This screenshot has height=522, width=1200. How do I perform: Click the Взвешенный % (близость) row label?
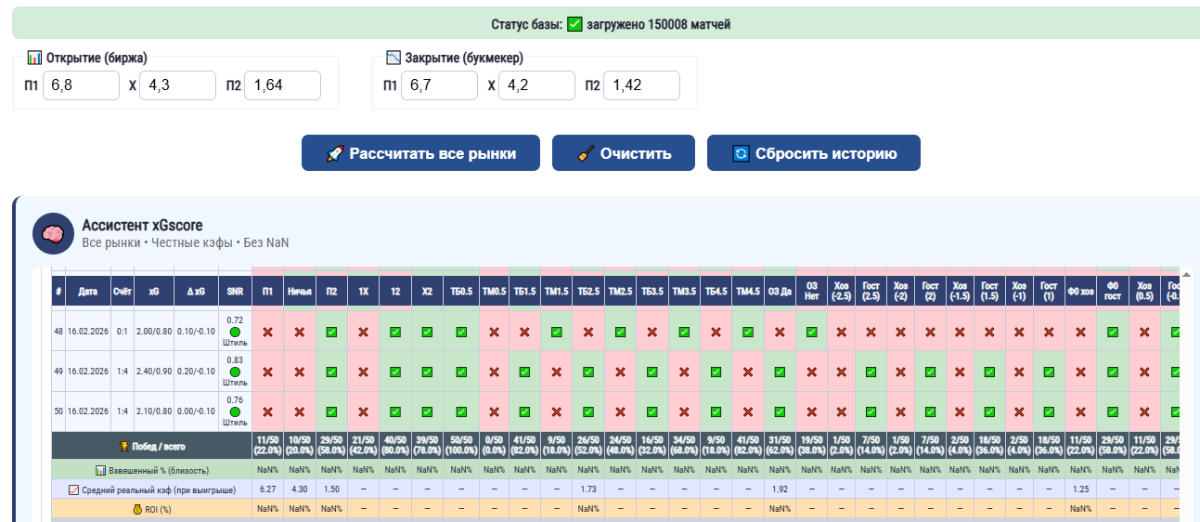point(150,469)
